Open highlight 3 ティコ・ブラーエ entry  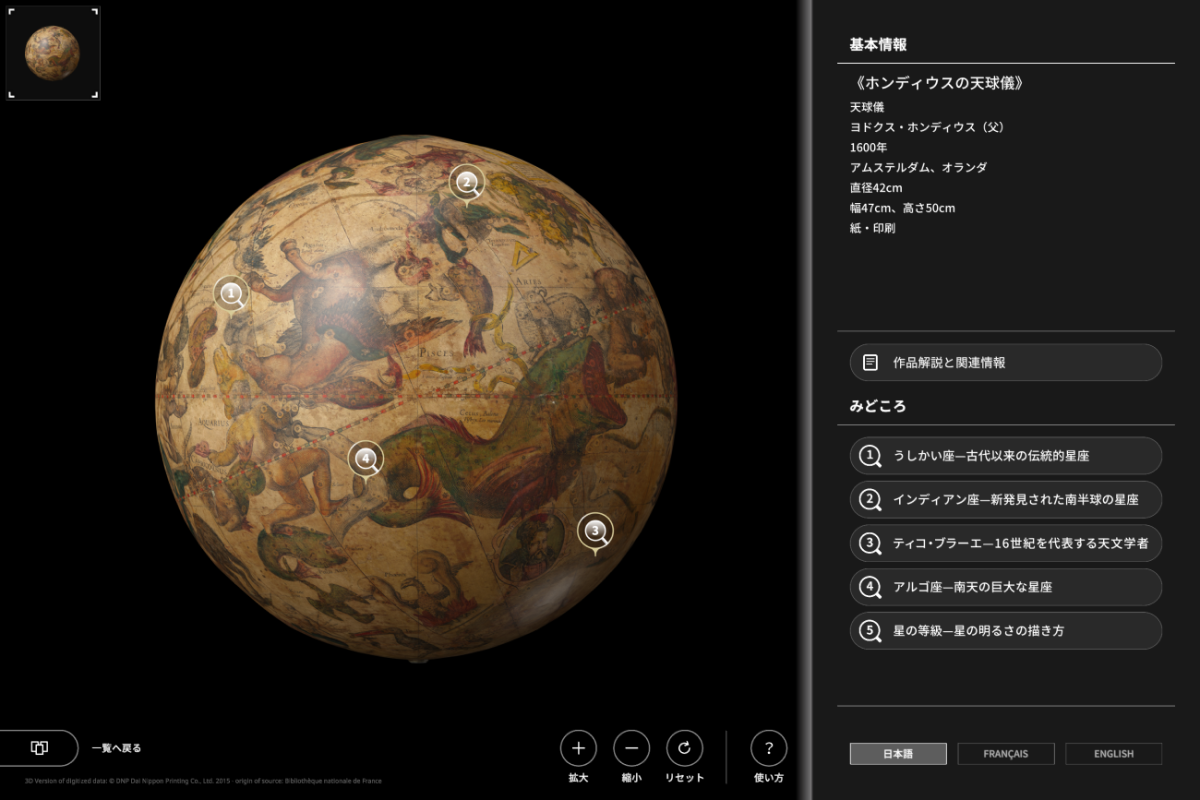[x=1005, y=543]
